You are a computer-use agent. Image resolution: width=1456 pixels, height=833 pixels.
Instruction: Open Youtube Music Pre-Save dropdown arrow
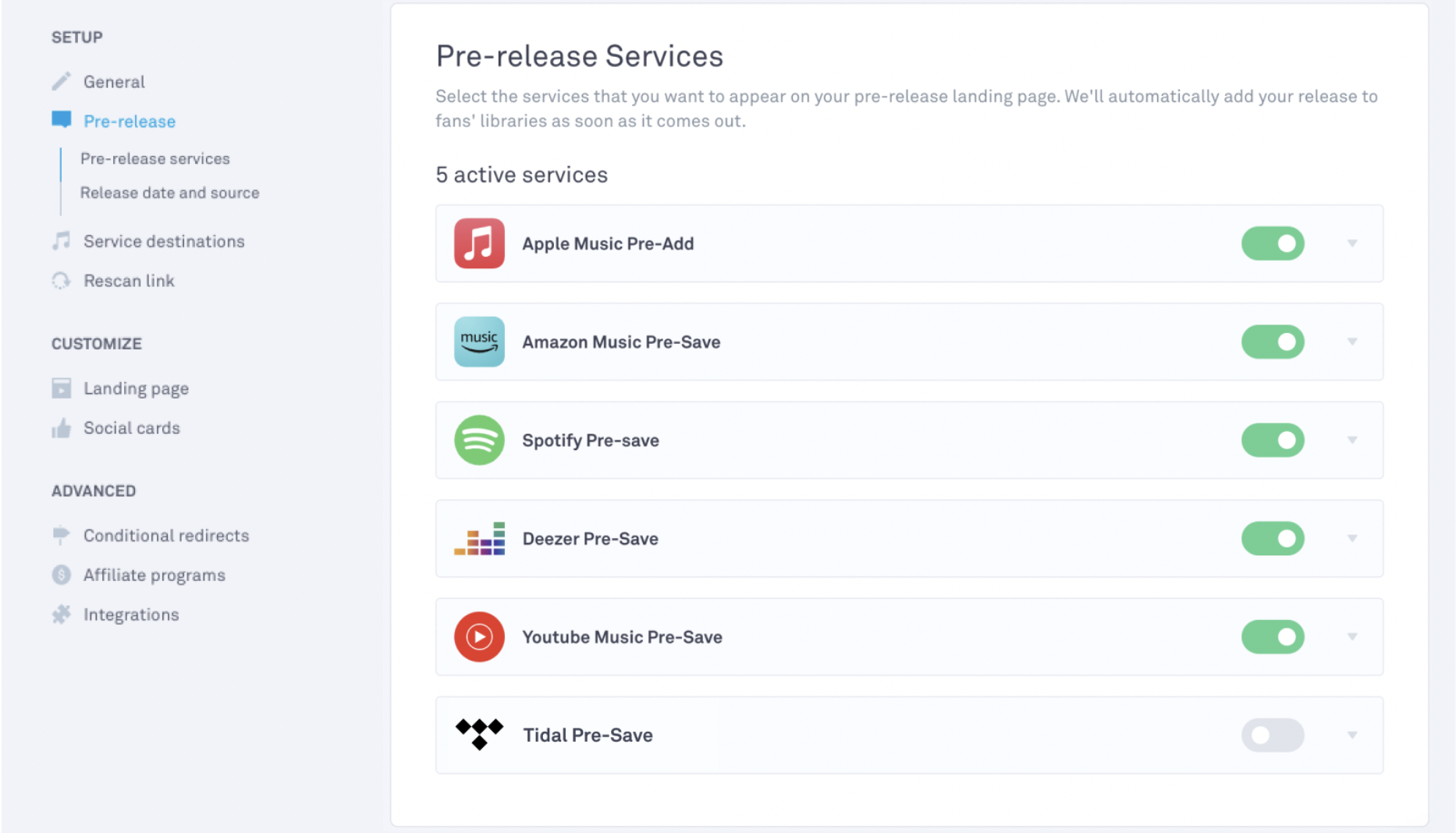(x=1352, y=636)
